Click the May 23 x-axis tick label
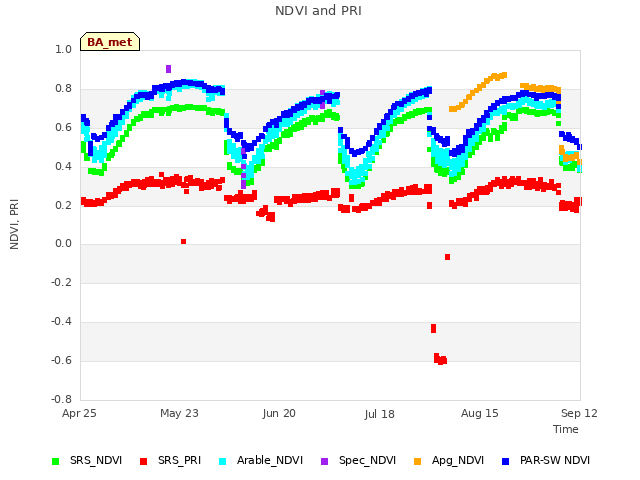 (x=179, y=413)
